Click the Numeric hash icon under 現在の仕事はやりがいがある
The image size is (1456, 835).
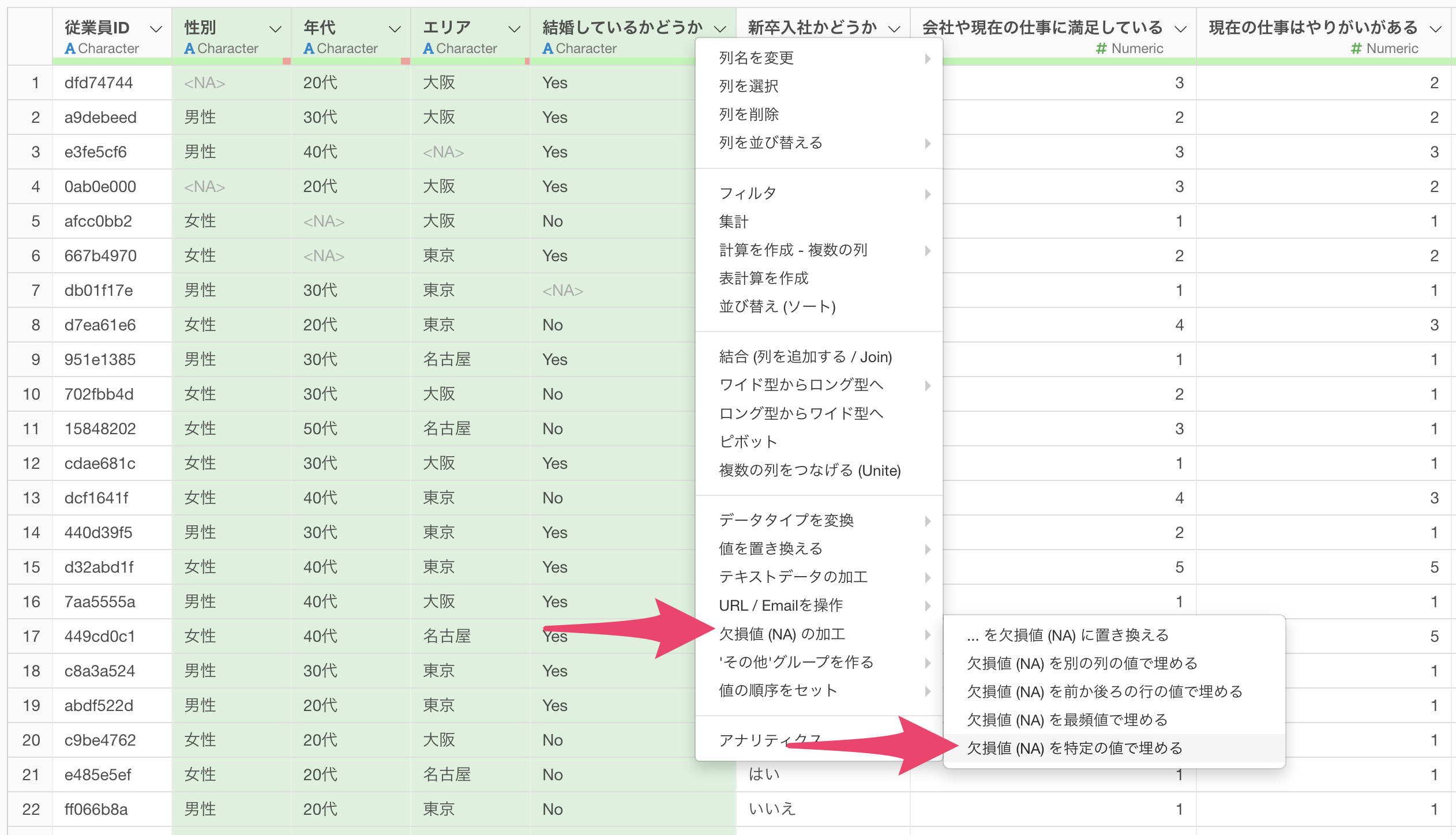click(1356, 49)
